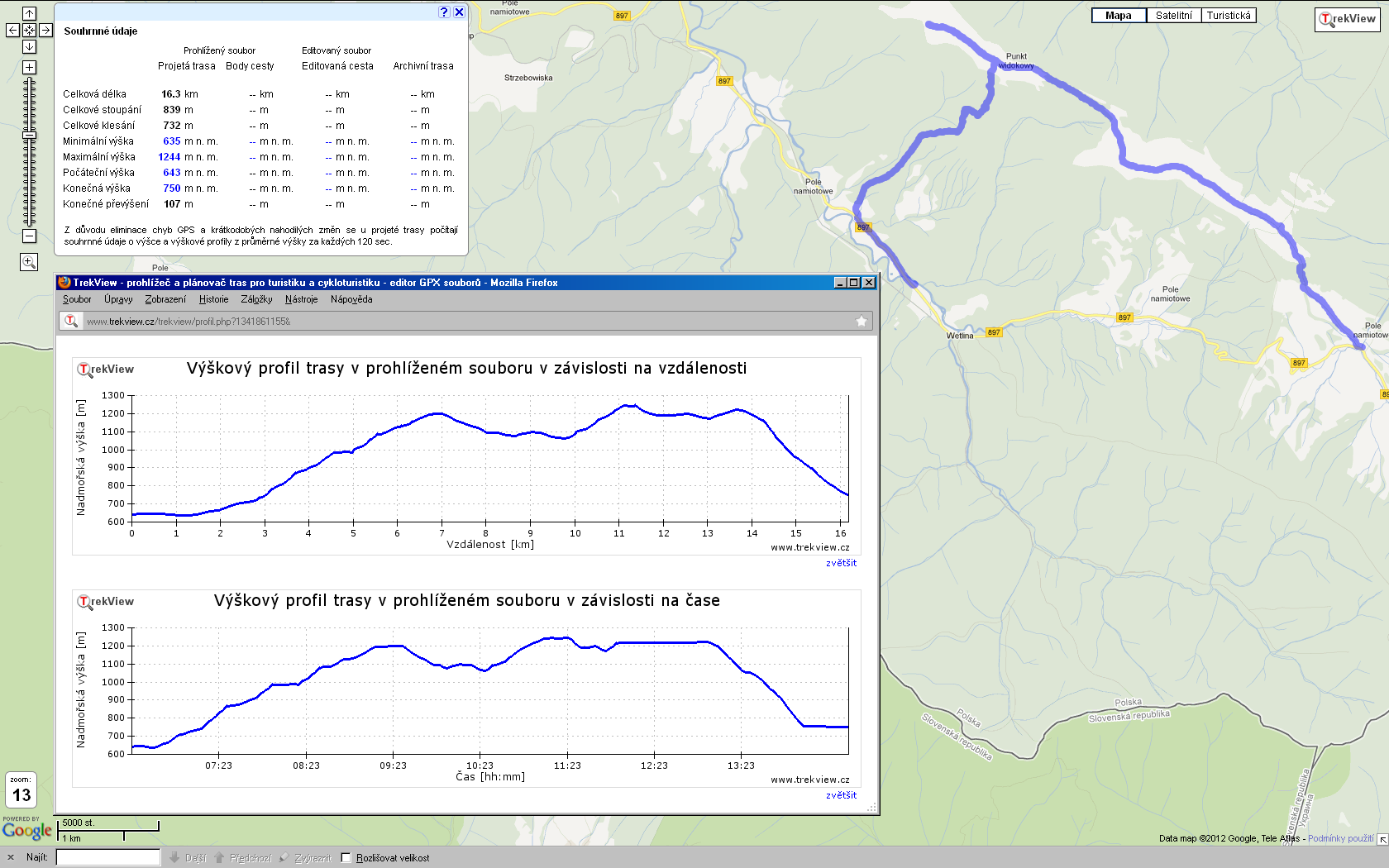The height and width of the screenshot is (868, 1389).
Task: Pan the map left with arrow button
Action: pyautogui.click(x=12, y=30)
